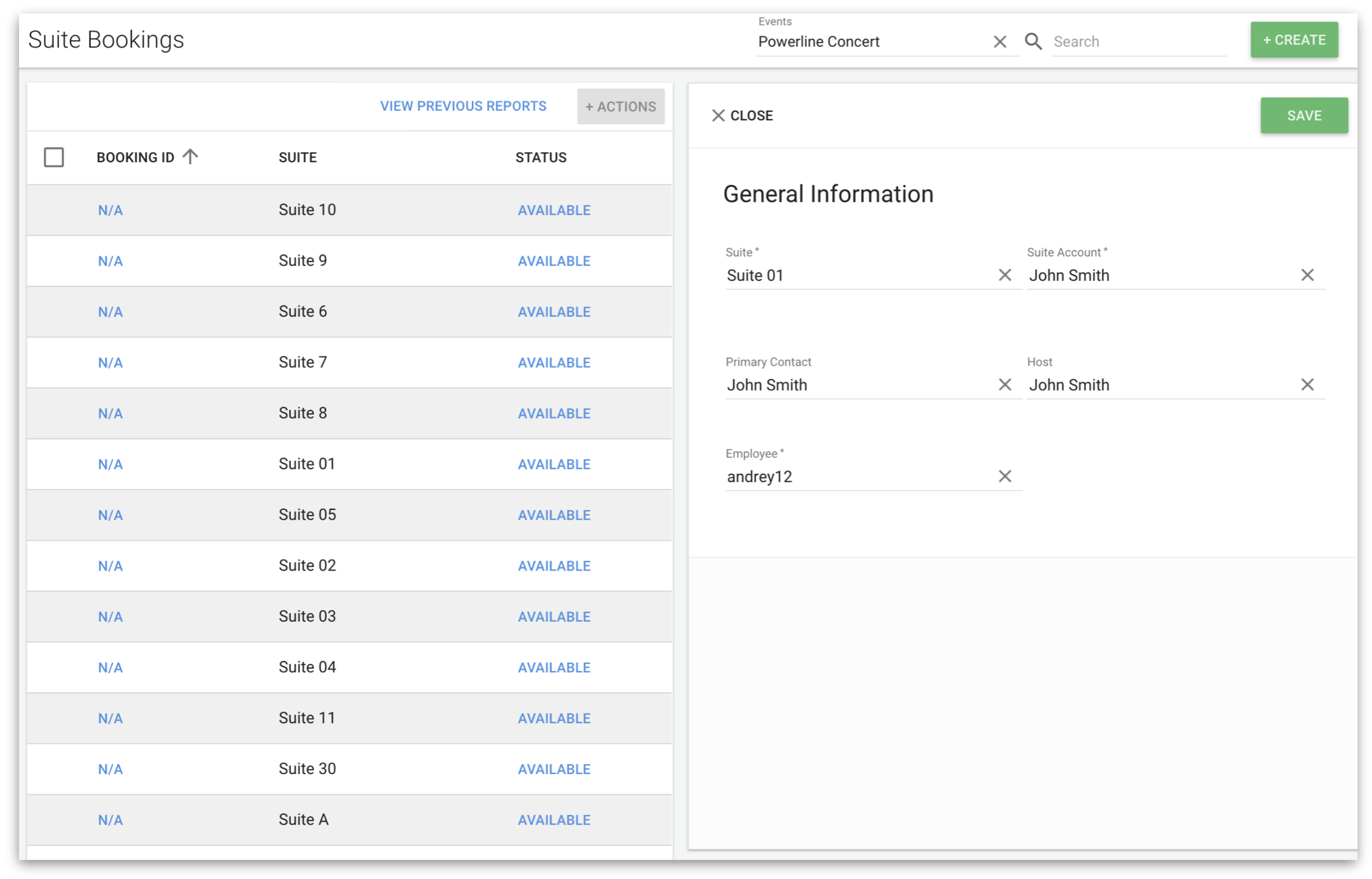The image size is (1372, 879).
Task: Click the CLOSE panel icon
Action: (x=718, y=115)
